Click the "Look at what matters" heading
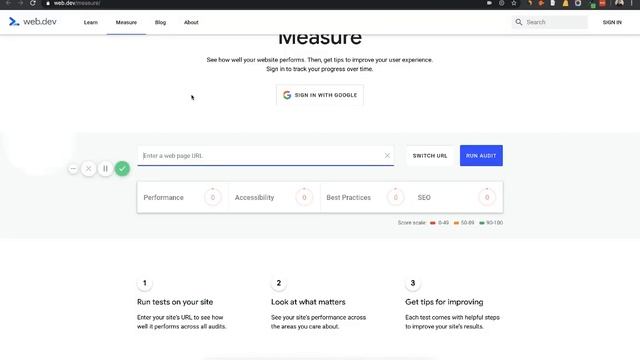This screenshot has width=640, height=360. tap(308, 302)
